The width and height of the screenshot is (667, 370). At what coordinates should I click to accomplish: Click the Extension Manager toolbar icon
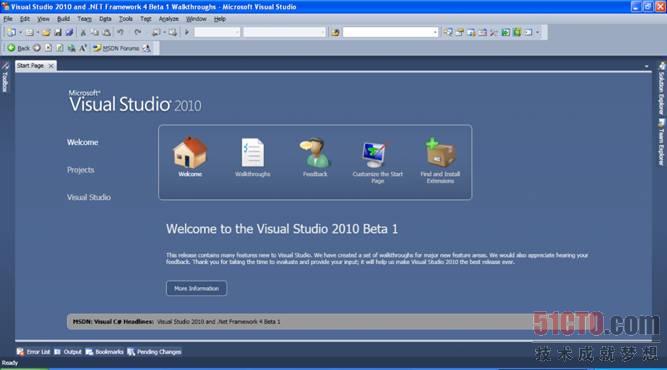pos(517,32)
